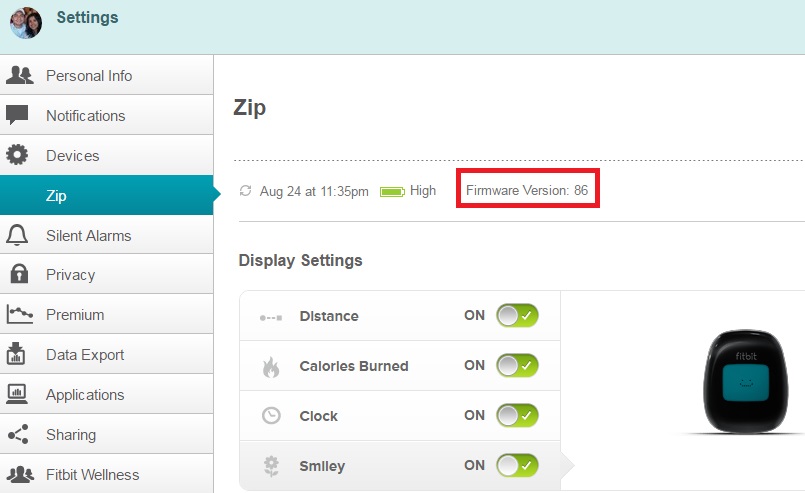This screenshot has width=805, height=493.
Task: Click the Data Export download icon
Action: (x=17, y=354)
